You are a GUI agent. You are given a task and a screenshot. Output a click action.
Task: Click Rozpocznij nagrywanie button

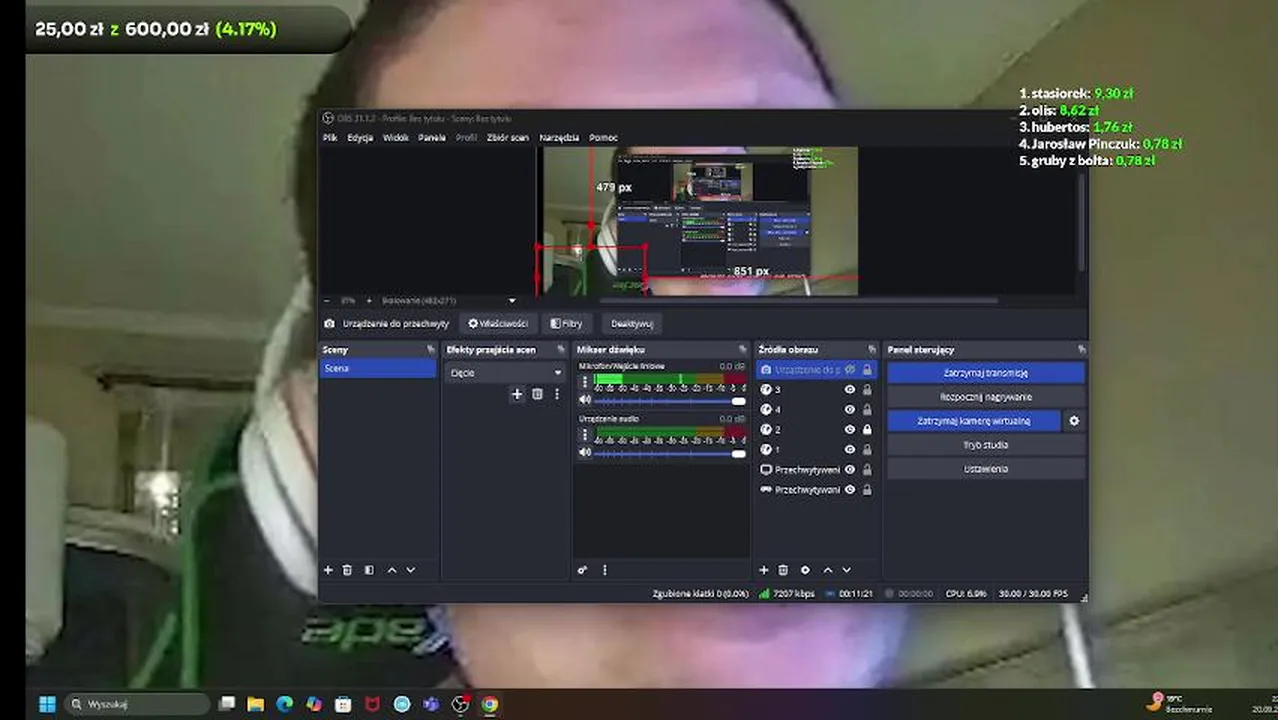tap(986, 397)
